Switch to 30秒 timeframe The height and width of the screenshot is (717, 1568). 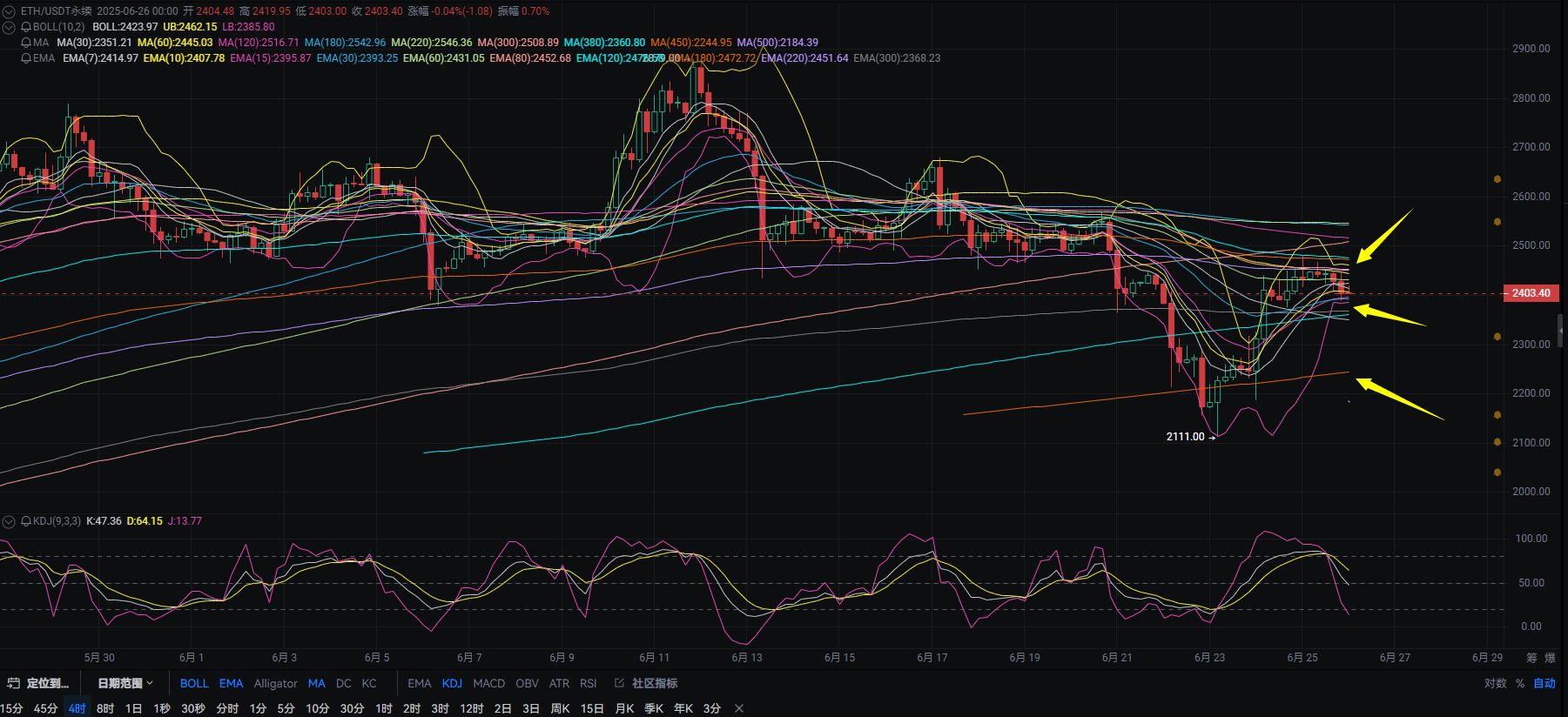click(x=193, y=708)
